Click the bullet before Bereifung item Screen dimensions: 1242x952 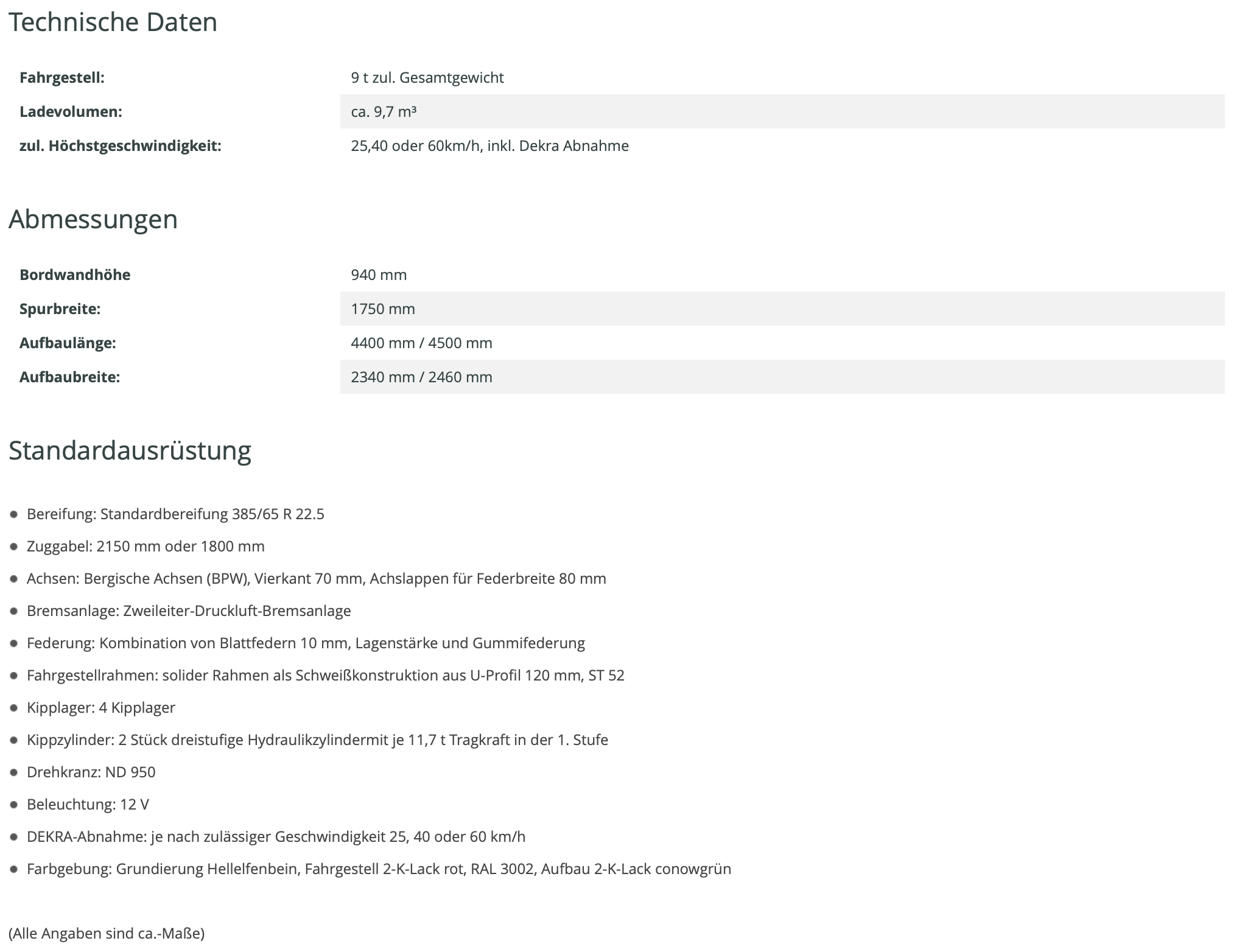click(x=14, y=515)
